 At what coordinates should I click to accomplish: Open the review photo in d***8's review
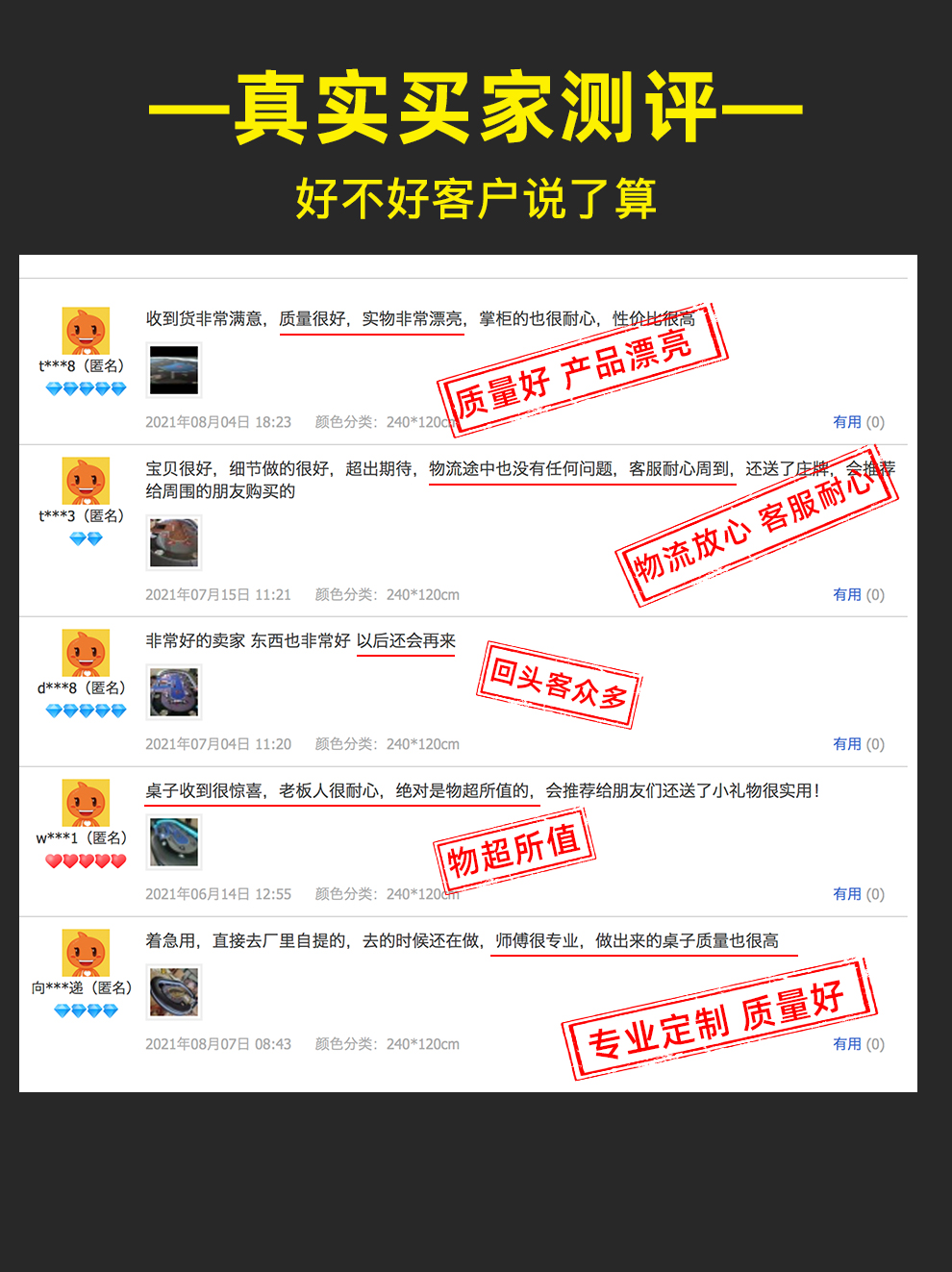pos(174,692)
